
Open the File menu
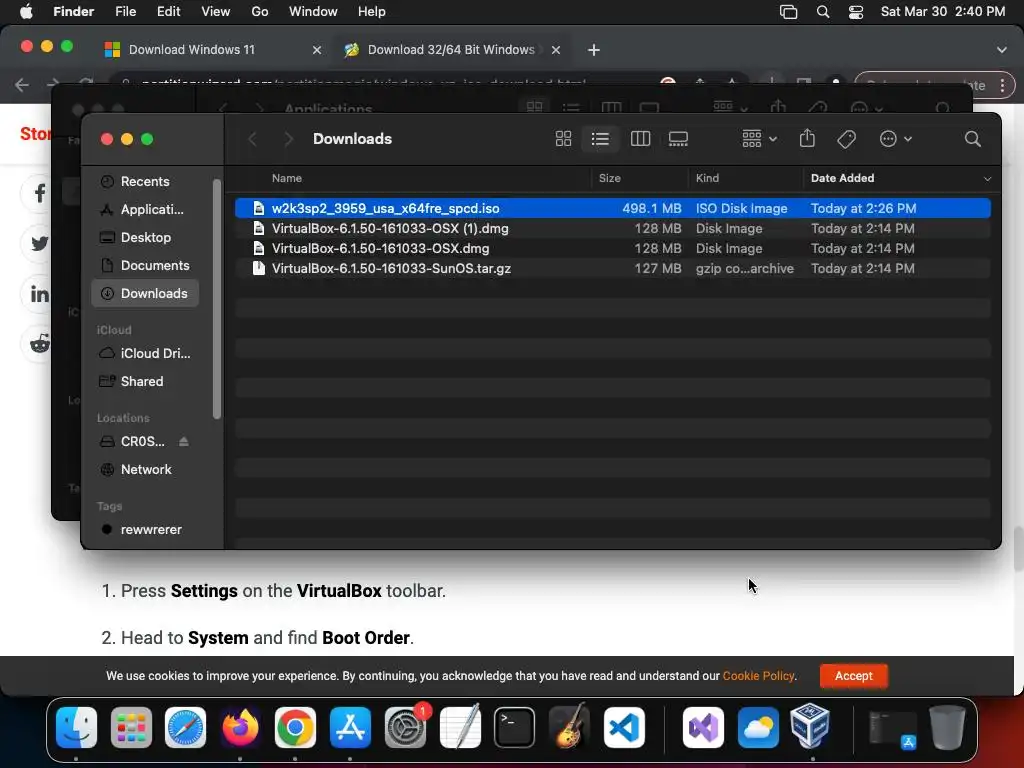(125, 12)
